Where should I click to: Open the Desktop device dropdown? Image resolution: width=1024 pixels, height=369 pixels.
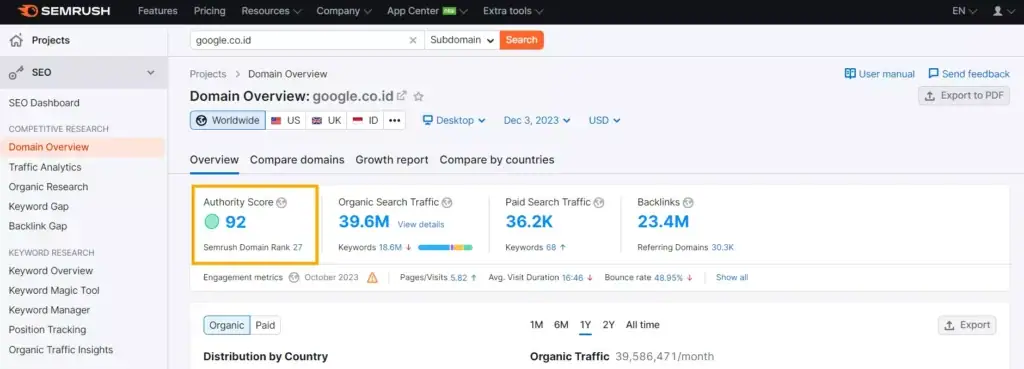pyautogui.click(x=454, y=120)
